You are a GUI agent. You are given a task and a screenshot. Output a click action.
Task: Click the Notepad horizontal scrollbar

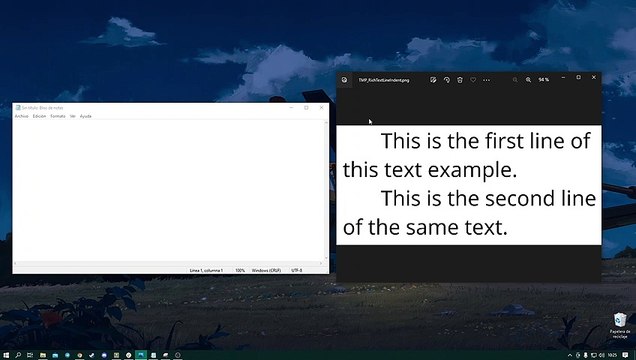pyautogui.click(x=168, y=264)
